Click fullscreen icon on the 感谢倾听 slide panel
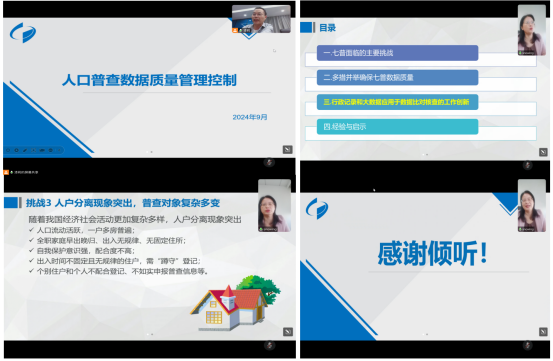Viewport: 553px width, 361px height. click(x=543, y=332)
